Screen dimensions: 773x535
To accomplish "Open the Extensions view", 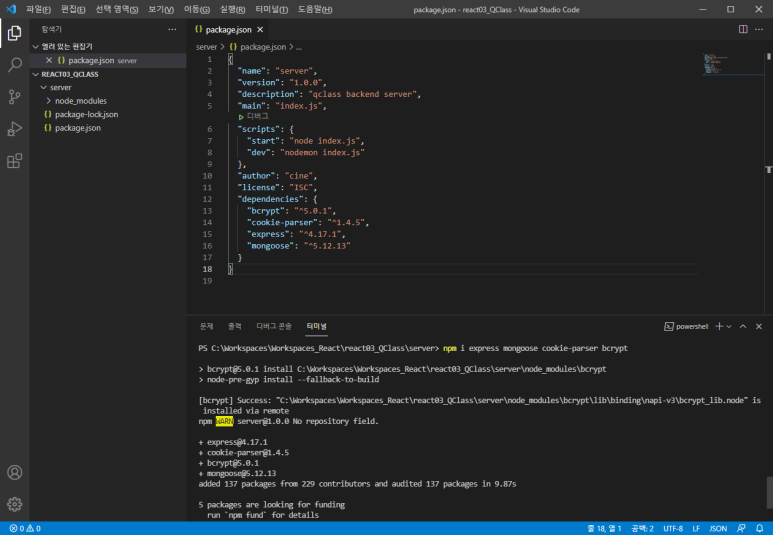I will [14, 161].
